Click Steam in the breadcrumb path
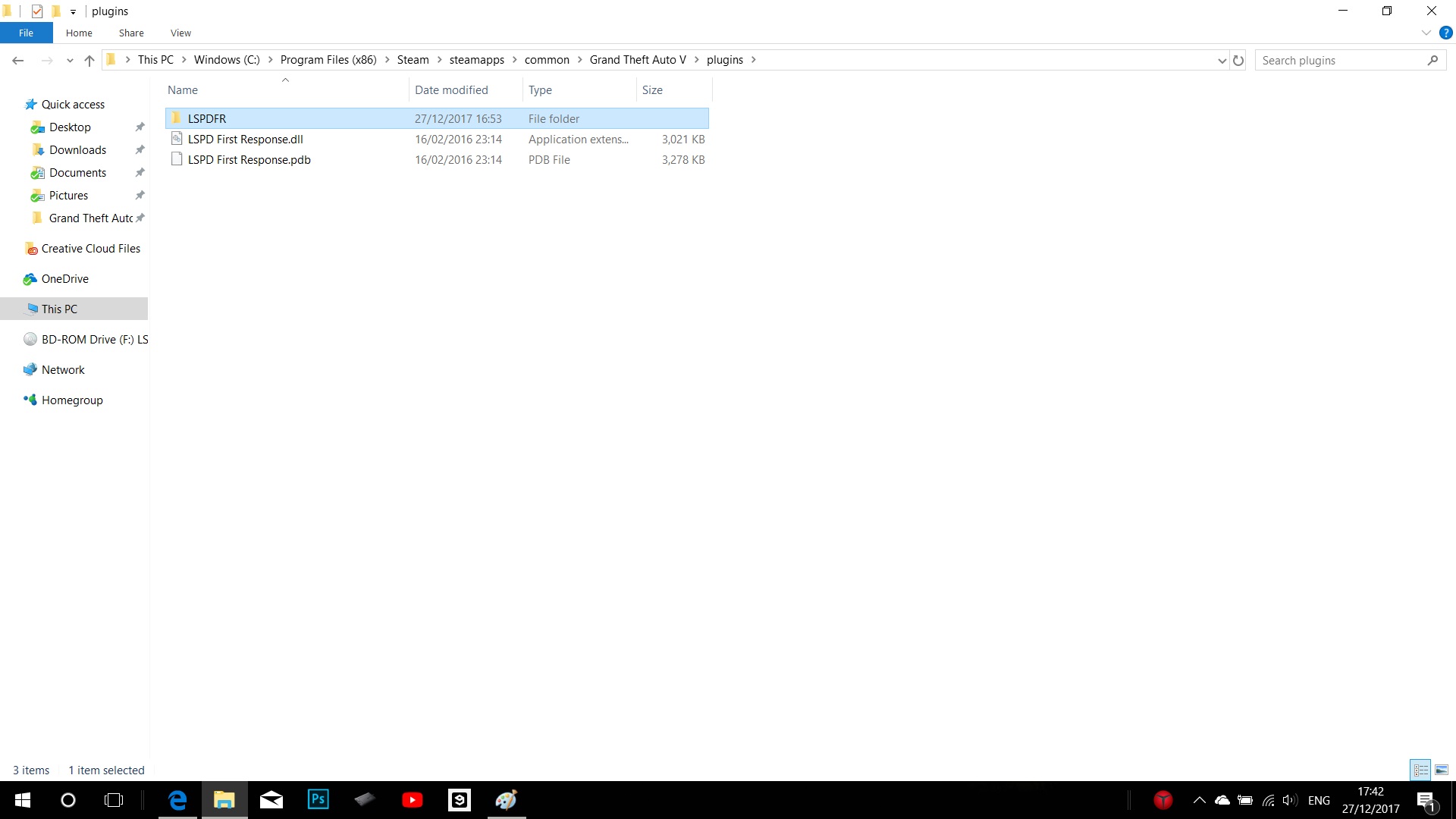1456x819 pixels. [413, 60]
